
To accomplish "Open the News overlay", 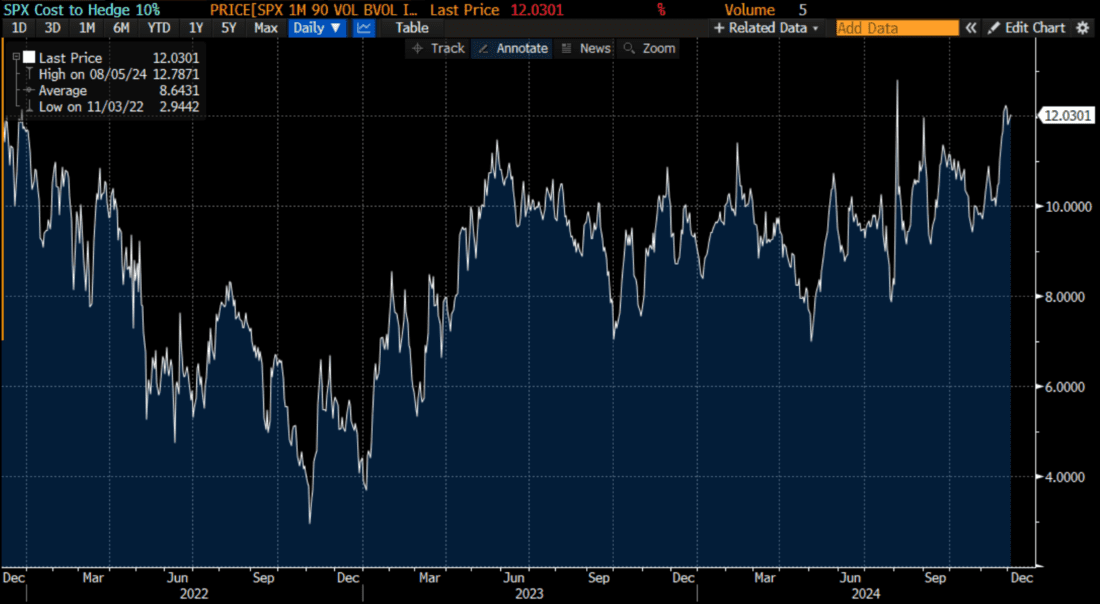I will 586,48.
